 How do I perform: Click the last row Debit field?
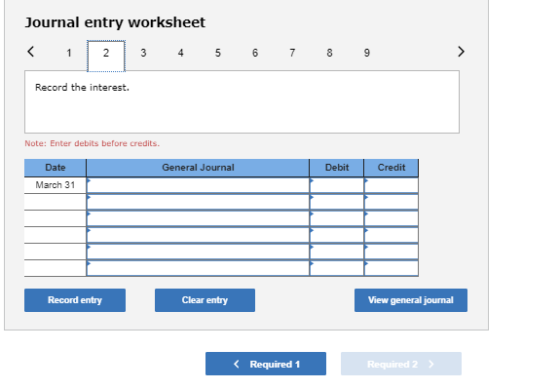coord(337,268)
